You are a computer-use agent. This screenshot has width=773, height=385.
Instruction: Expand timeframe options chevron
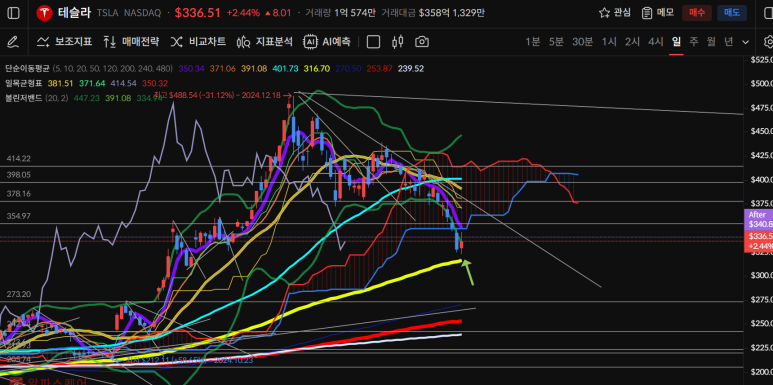pyautogui.click(x=745, y=42)
